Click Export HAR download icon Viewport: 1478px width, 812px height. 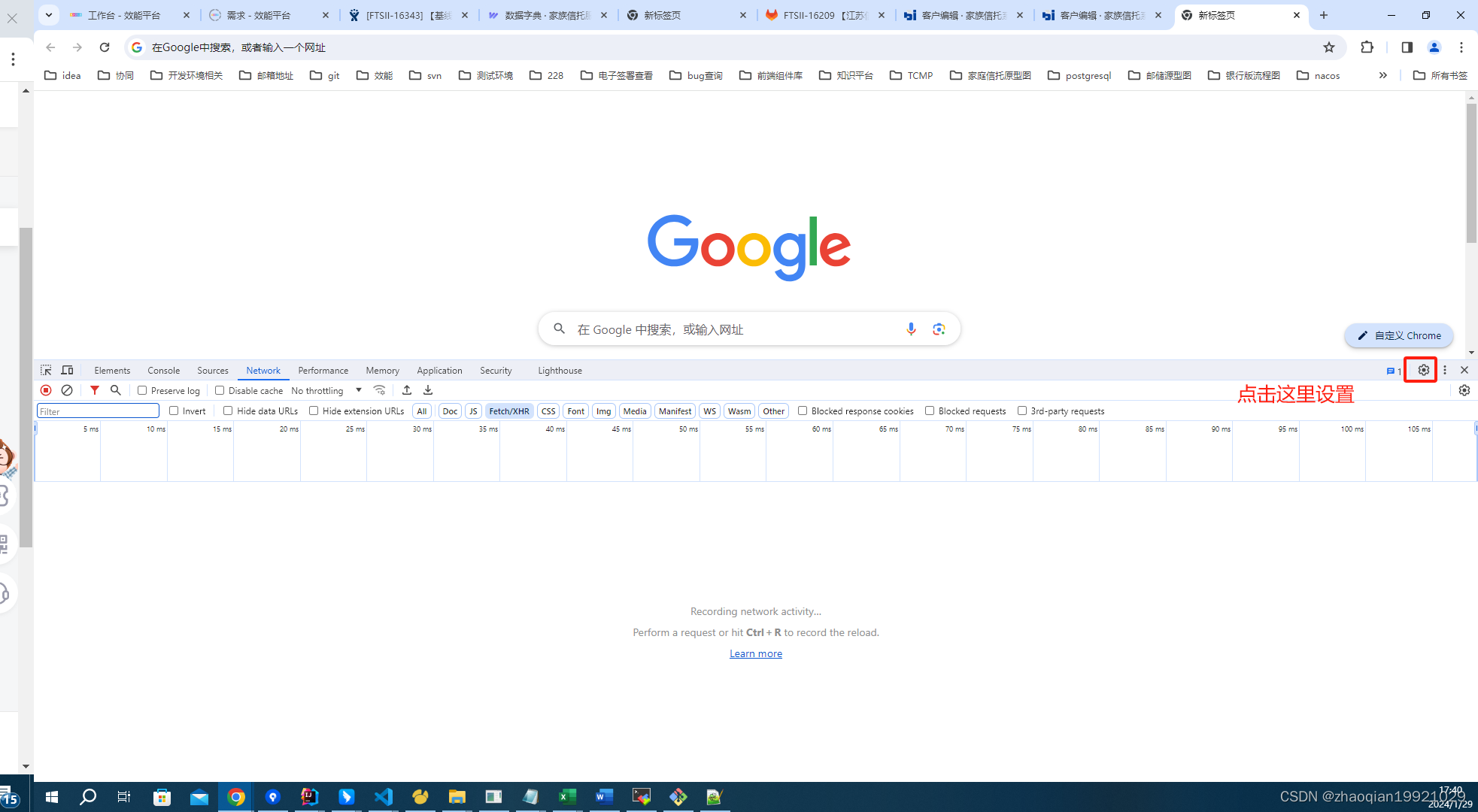(428, 390)
